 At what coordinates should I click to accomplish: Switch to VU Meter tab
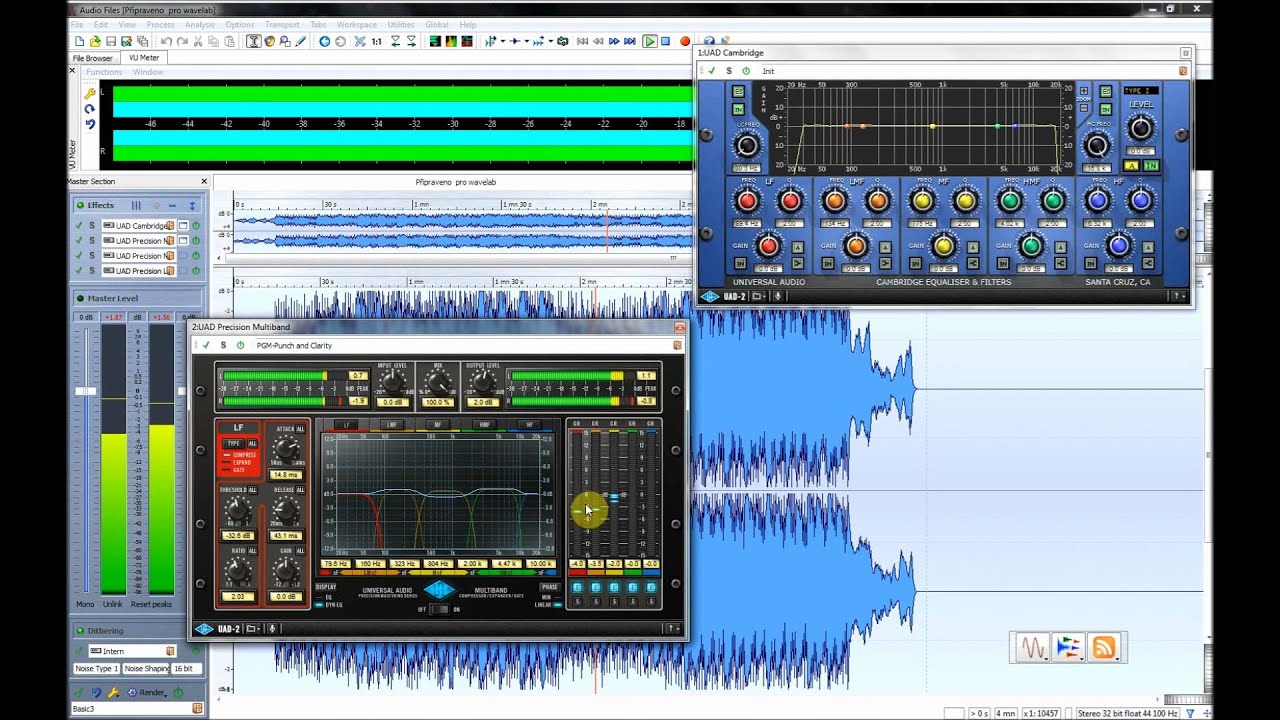[144, 57]
